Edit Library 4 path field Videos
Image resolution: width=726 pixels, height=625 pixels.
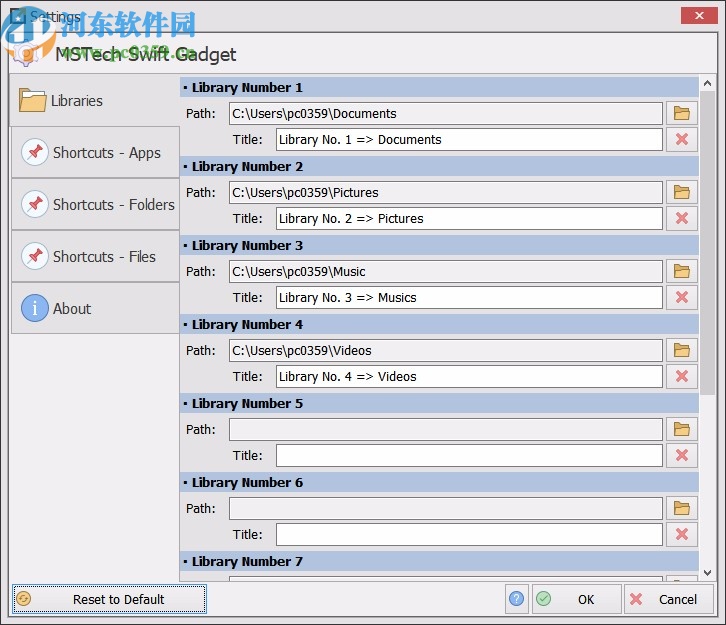[x=446, y=350]
